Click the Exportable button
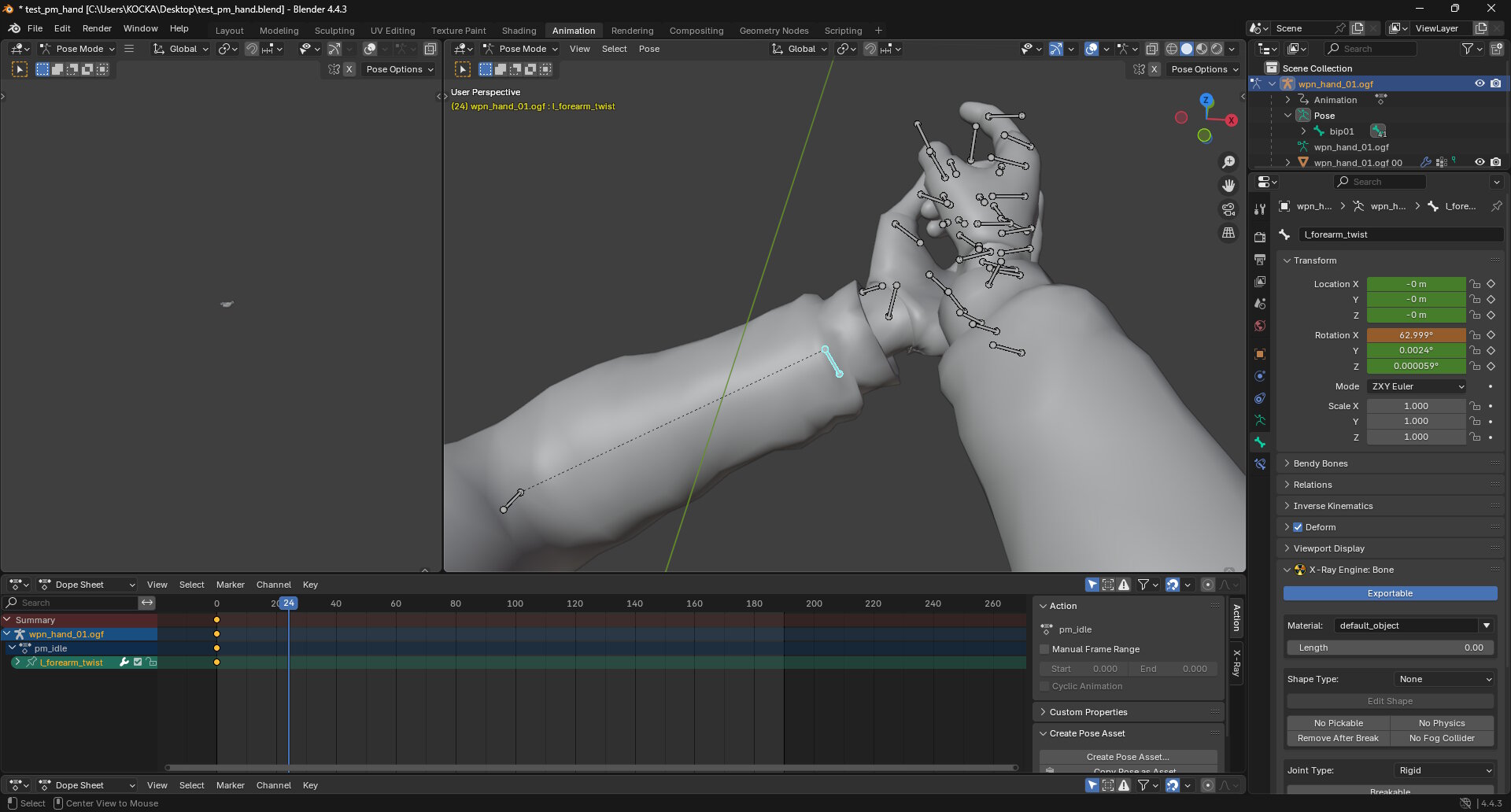 1390,593
